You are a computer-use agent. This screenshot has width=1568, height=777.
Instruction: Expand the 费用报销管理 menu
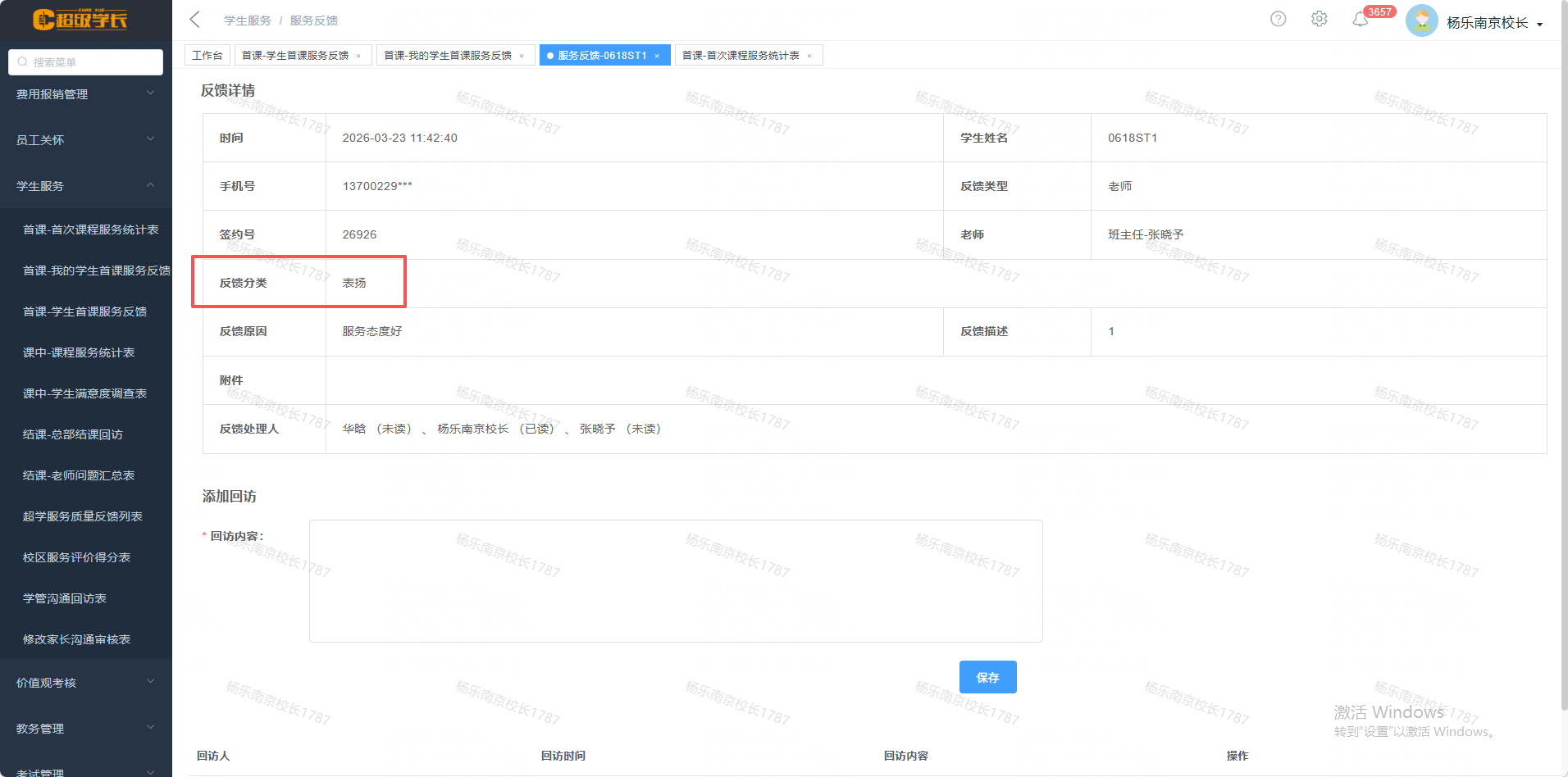coord(85,94)
